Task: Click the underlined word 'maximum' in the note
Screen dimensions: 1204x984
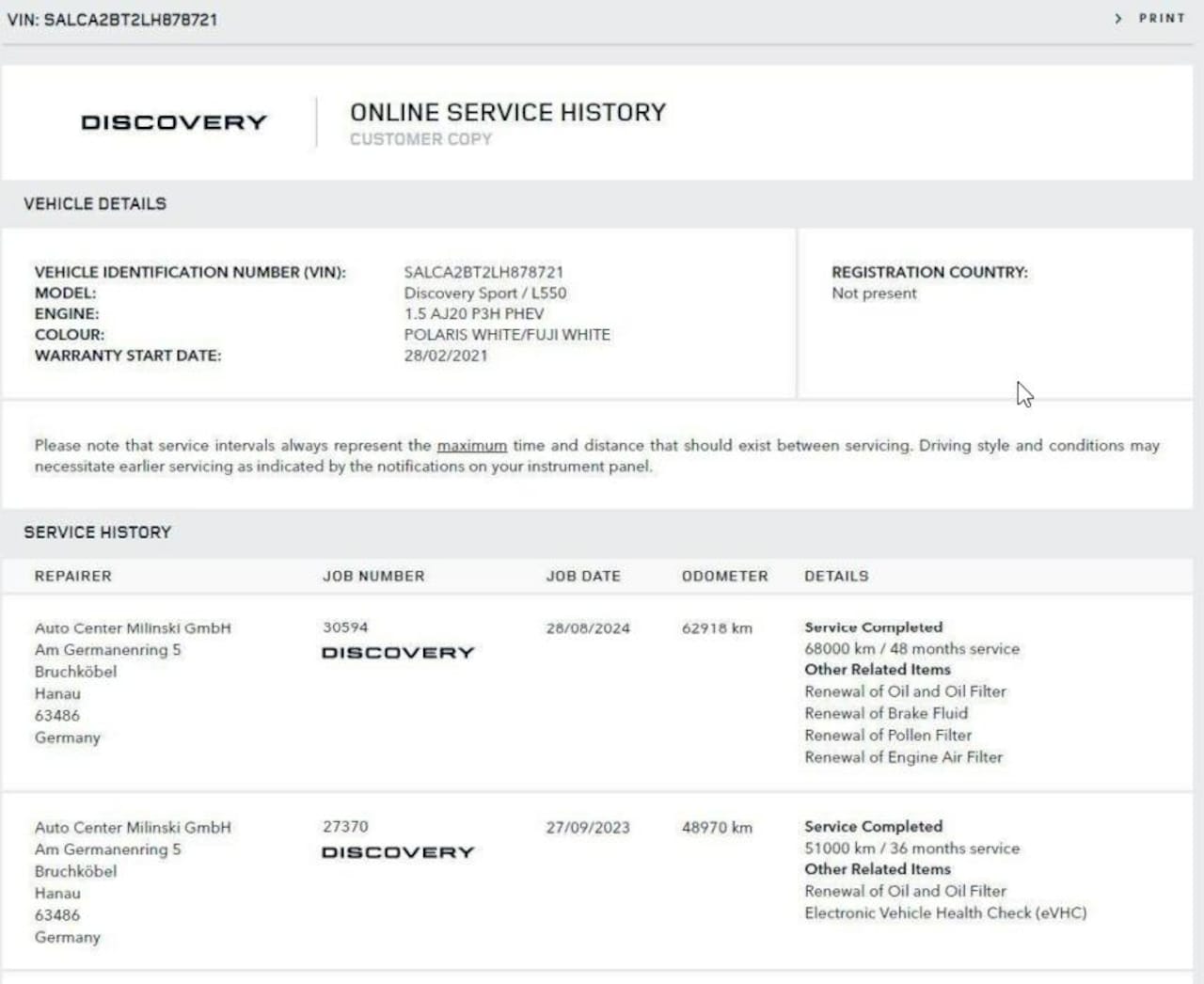Action: pyautogui.click(x=471, y=445)
